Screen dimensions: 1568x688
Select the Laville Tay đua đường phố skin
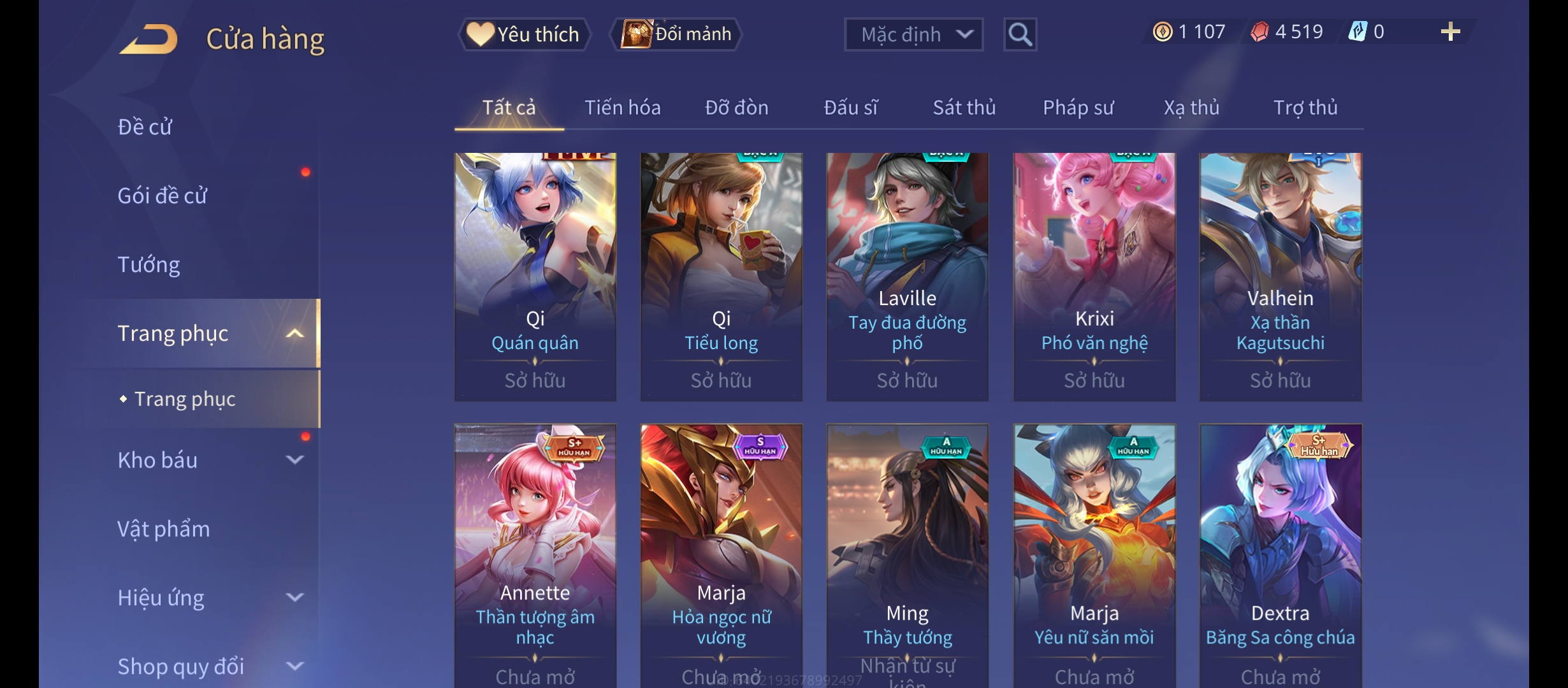tap(908, 276)
